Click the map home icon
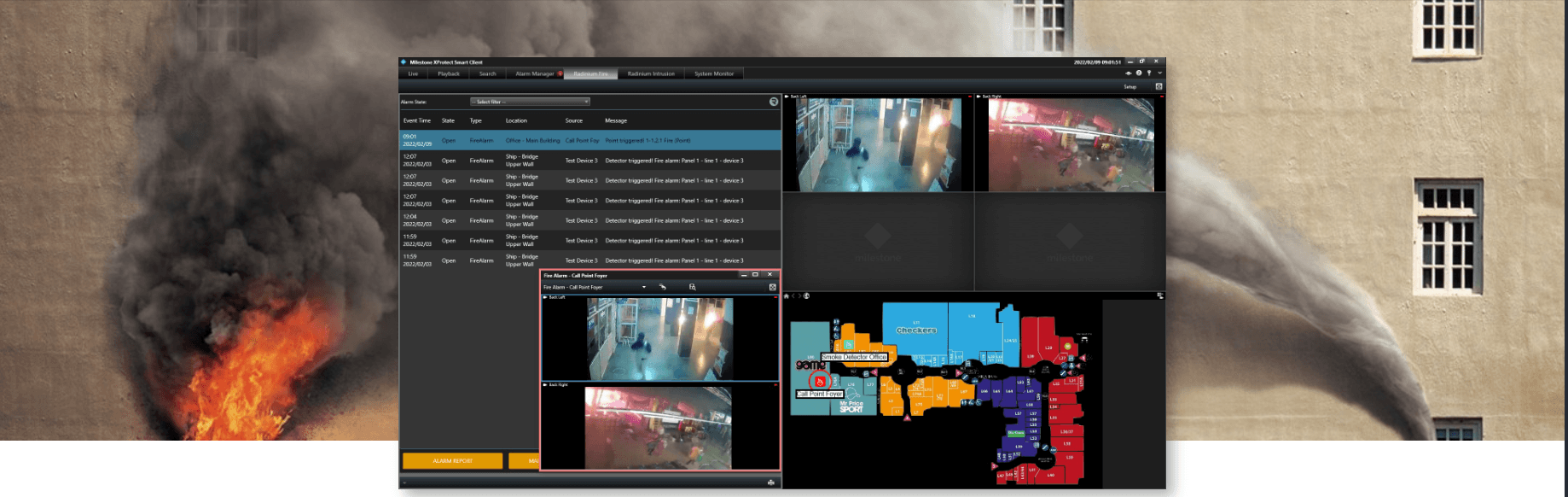The width and height of the screenshot is (1568, 497). pos(787,296)
